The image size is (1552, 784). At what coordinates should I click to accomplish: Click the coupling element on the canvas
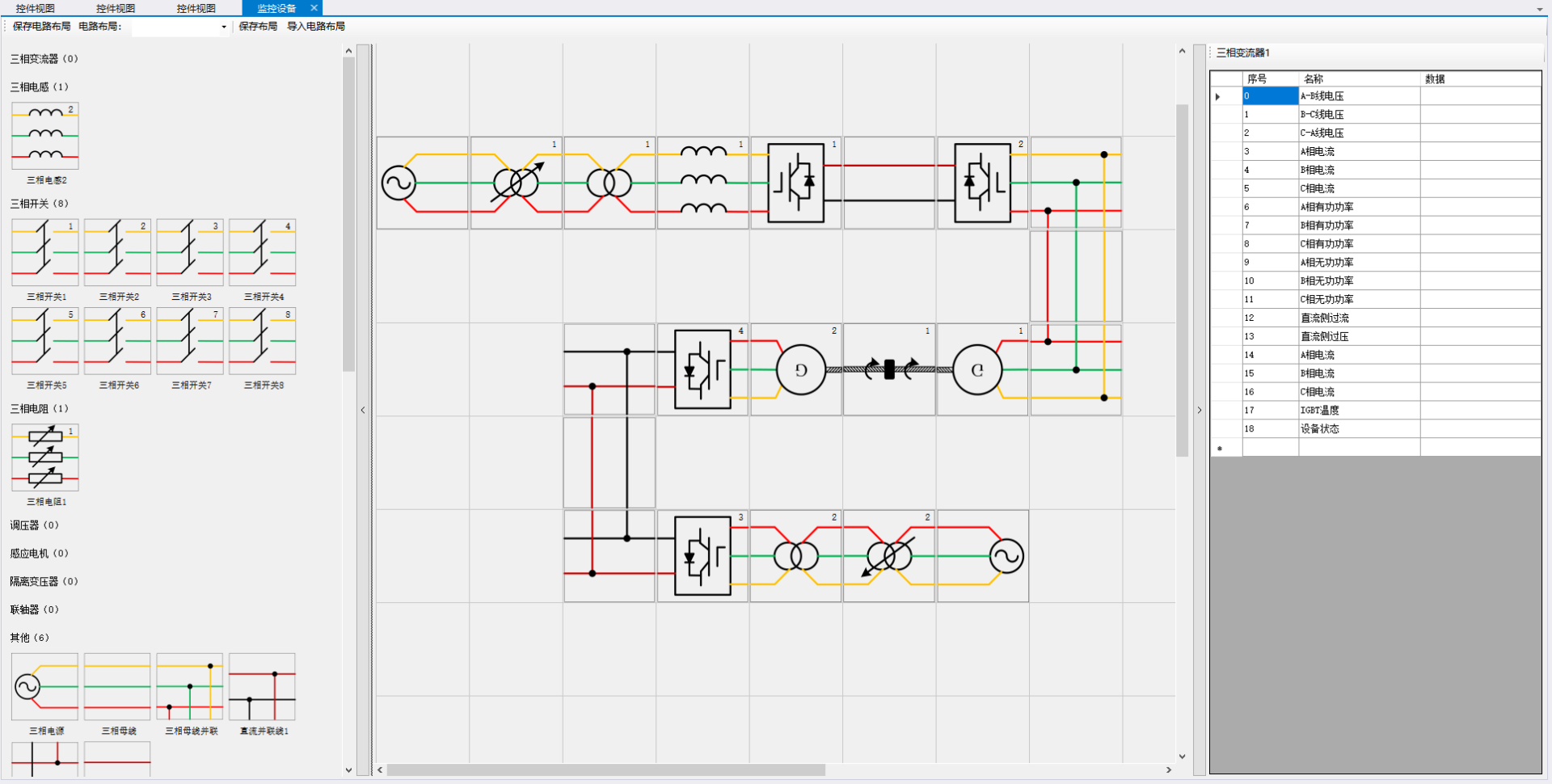tap(889, 369)
